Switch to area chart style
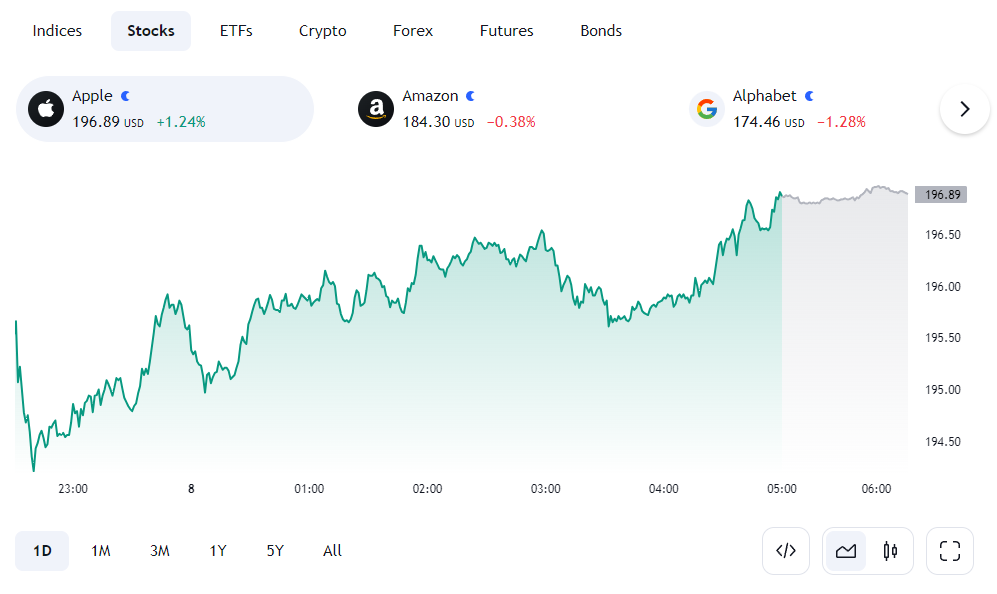997x594 pixels. coord(846,551)
